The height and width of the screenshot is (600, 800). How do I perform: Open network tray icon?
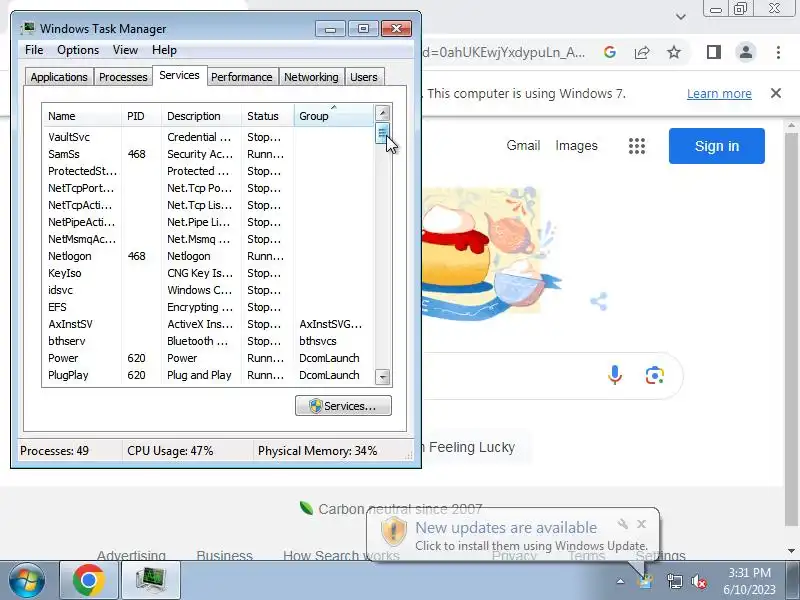coord(674,581)
